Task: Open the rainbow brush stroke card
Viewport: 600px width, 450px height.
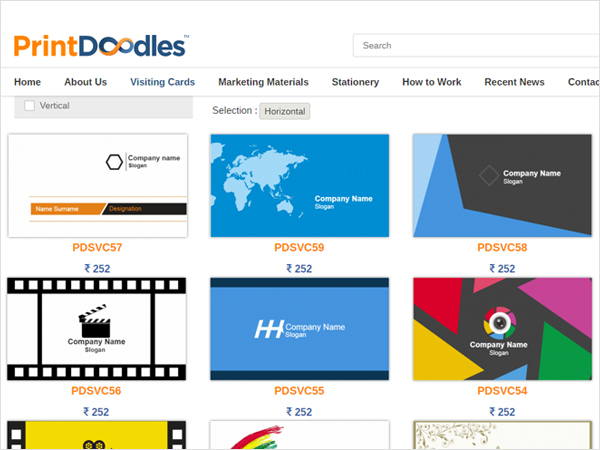Action: pyautogui.click(x=300, y=435)
